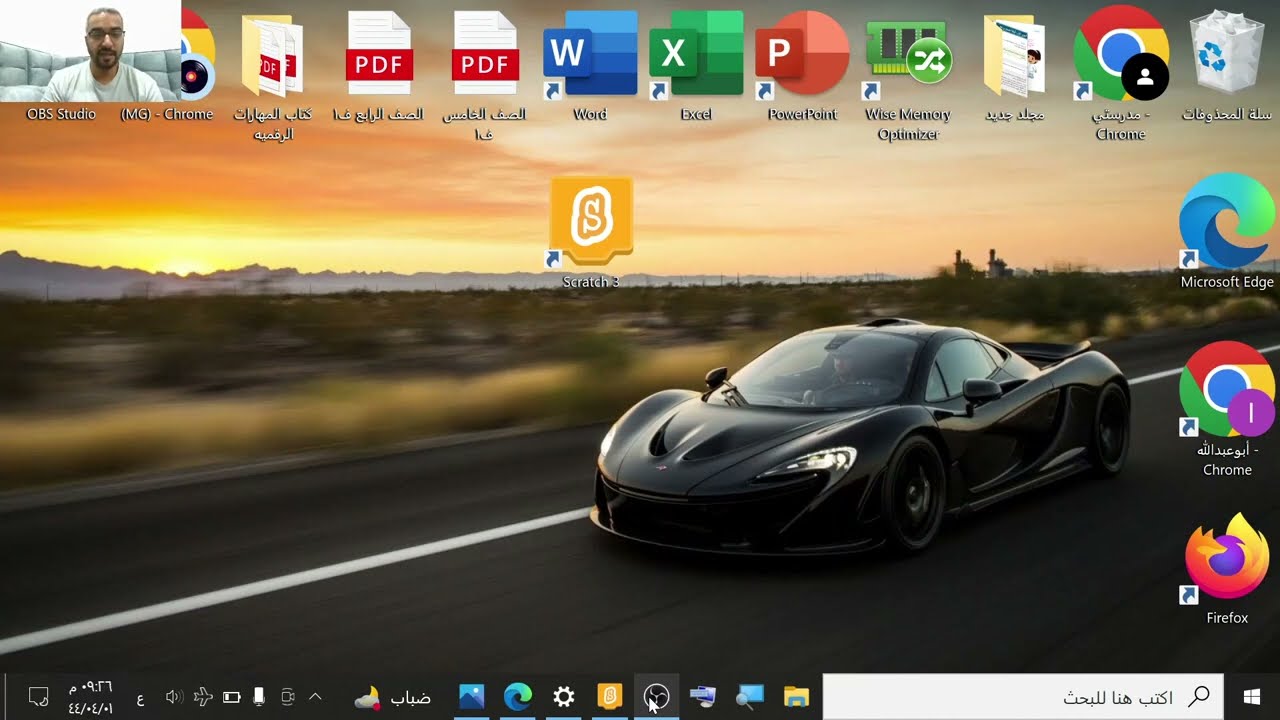Switch the input language indicator in tray

[140, 697]
